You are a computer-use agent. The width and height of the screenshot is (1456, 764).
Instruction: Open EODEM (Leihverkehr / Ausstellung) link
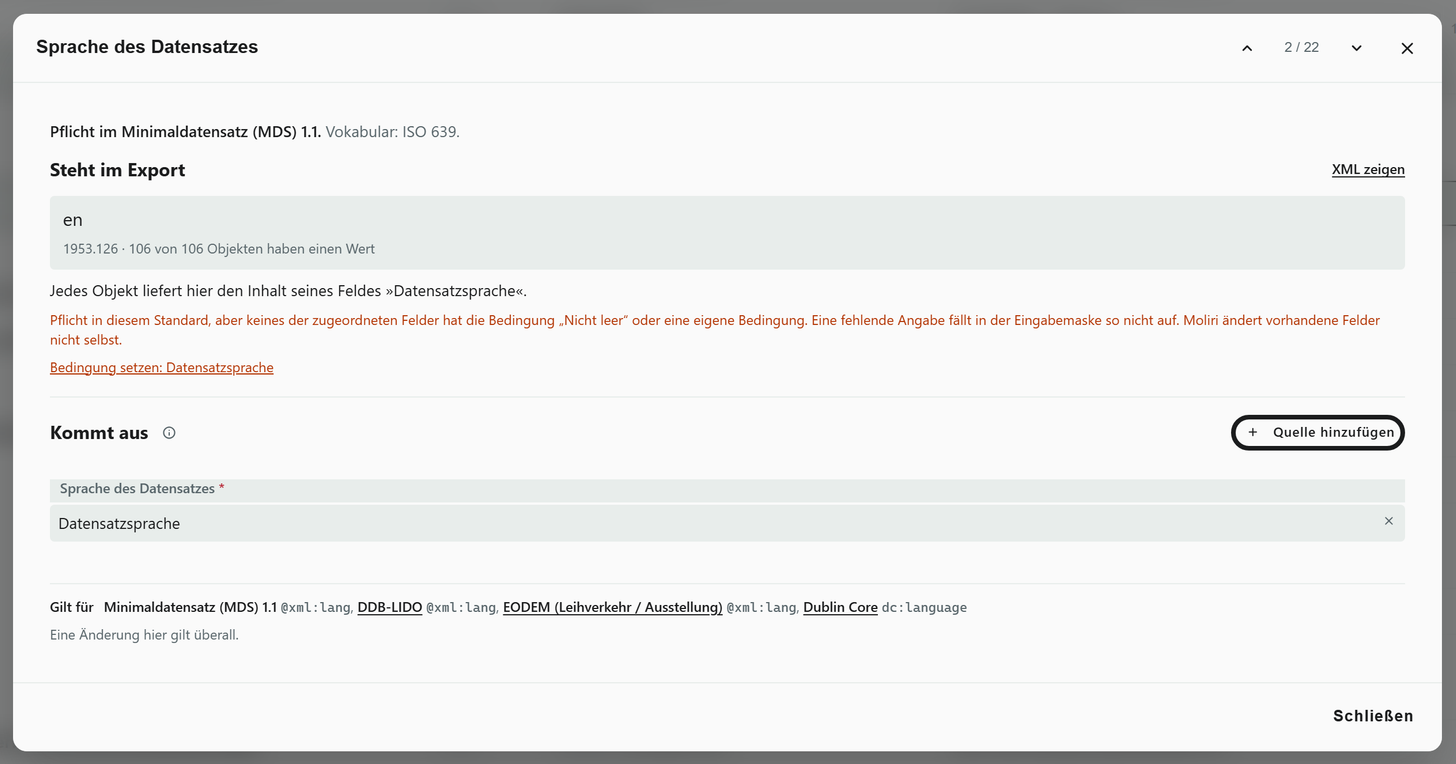pyautogui.click(x=613, y=607)
